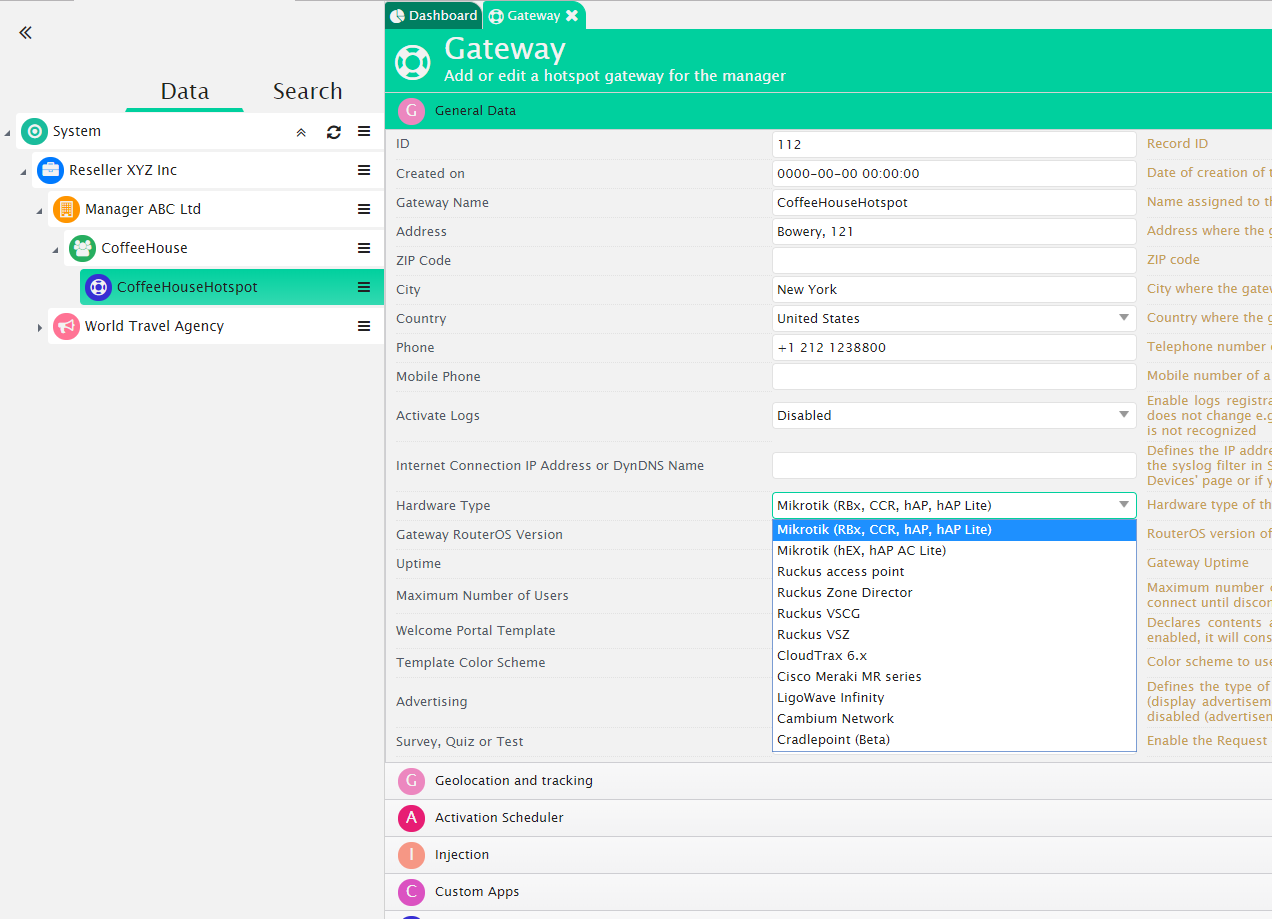Click the Gateway Name input field

(953, 202)
